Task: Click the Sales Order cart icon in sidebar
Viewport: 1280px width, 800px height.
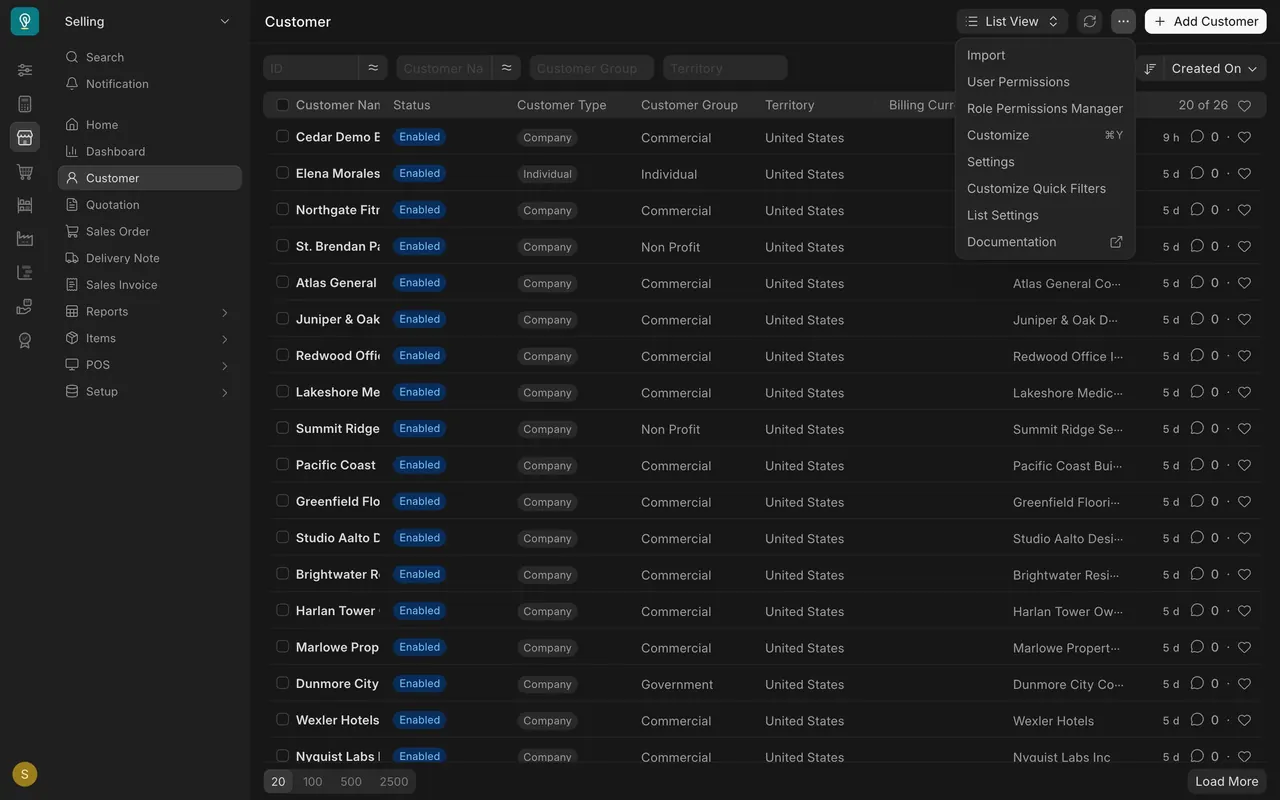Action: click(72, 231)
